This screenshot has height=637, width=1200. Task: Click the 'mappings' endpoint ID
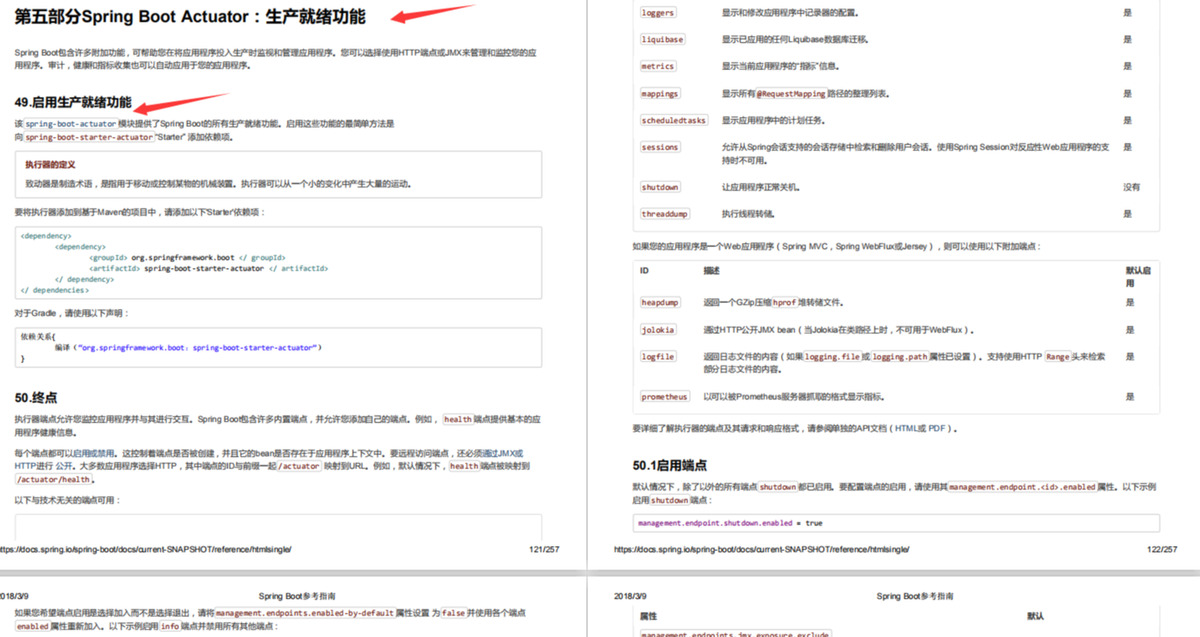(660, 93)
